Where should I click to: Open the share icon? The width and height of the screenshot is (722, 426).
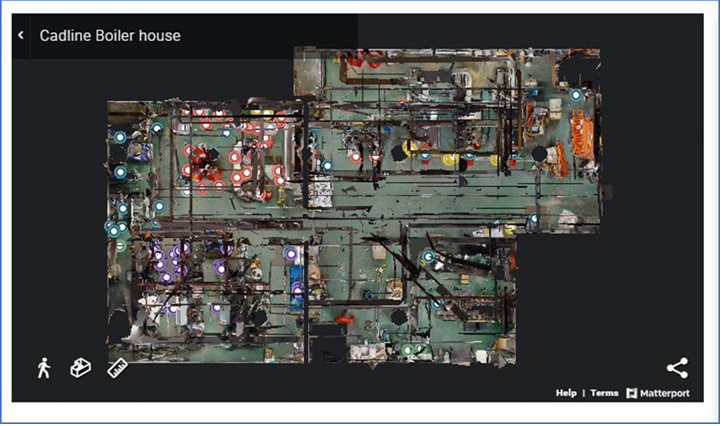677,368
